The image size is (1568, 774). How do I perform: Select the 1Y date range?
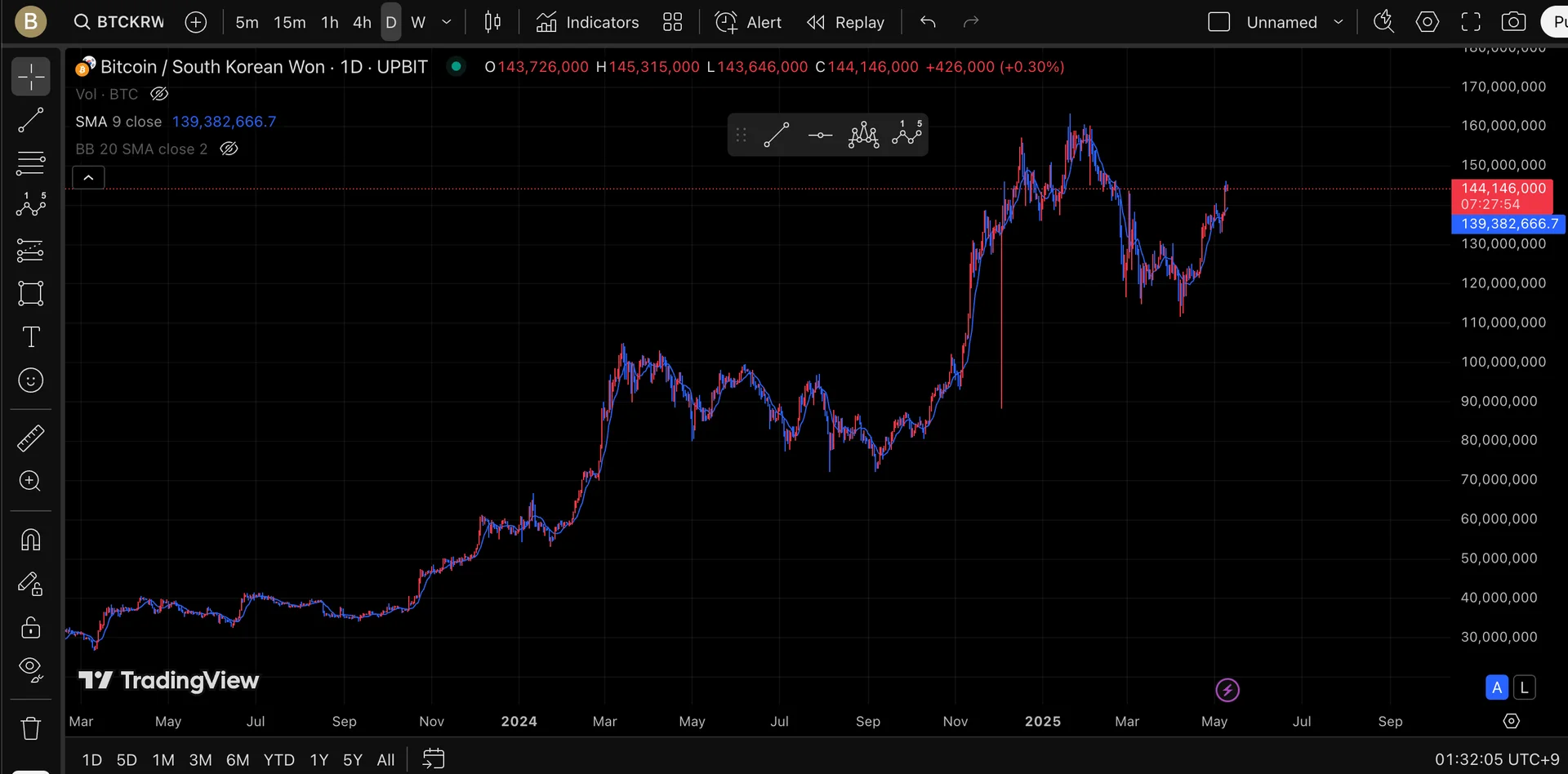[319, 760]
